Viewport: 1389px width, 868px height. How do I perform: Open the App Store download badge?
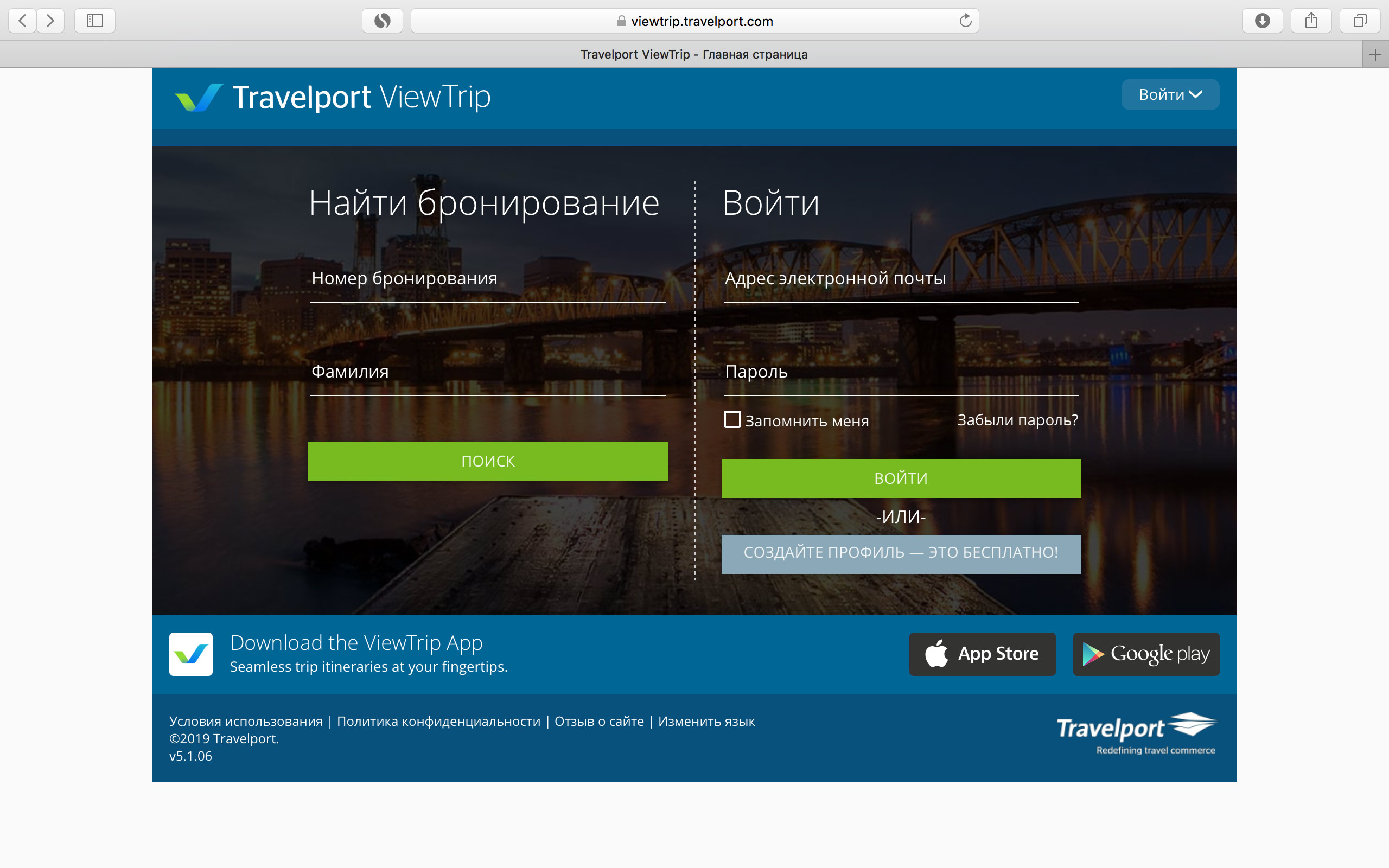(x=982, y=654)
